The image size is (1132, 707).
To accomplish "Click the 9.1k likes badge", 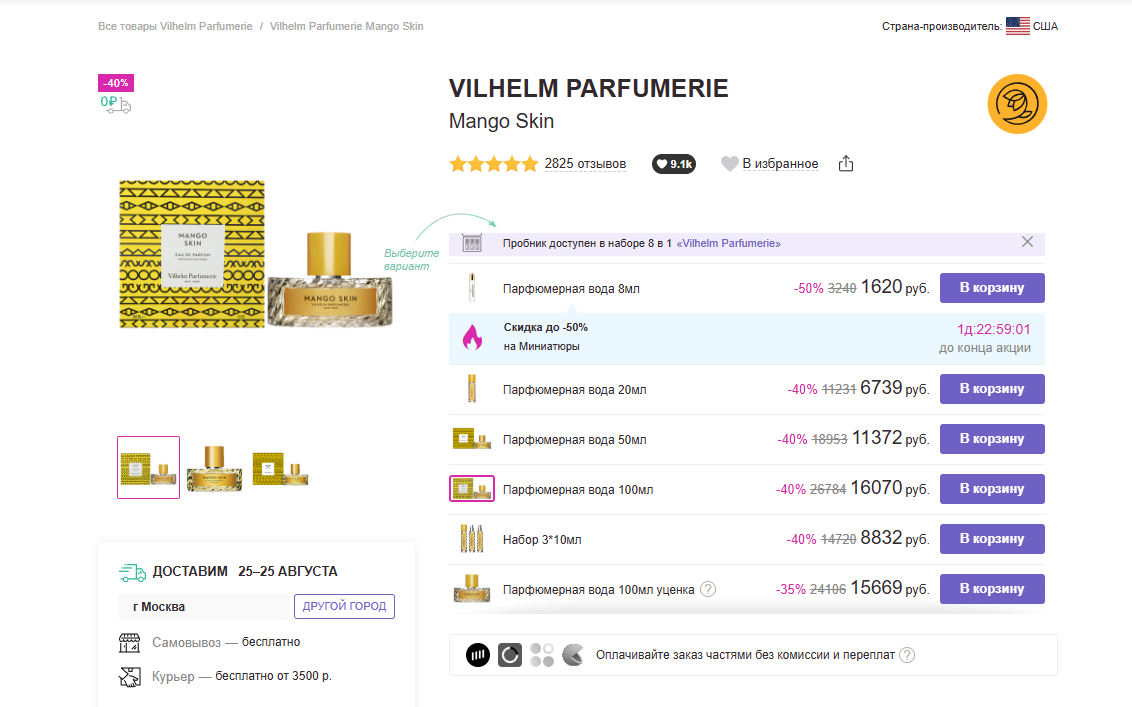I will (674, 164).
